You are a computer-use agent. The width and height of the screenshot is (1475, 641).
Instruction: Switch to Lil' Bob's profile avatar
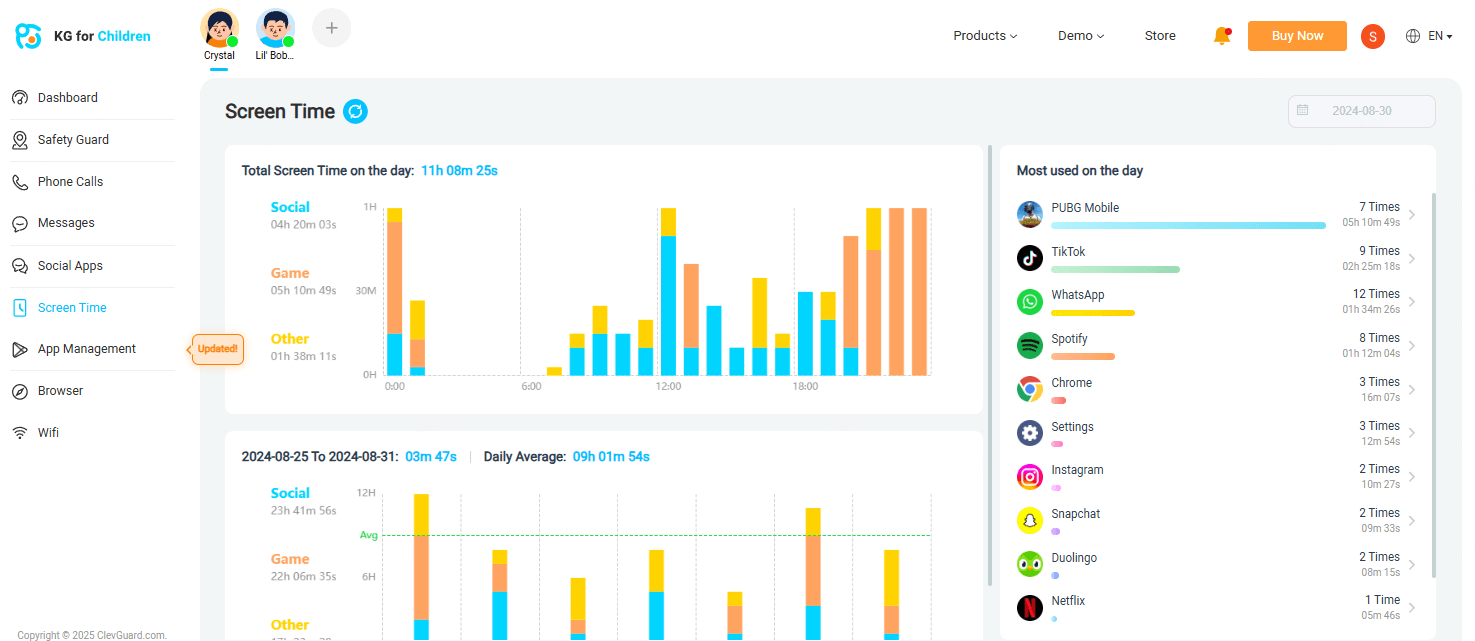(x=275, y=28)
